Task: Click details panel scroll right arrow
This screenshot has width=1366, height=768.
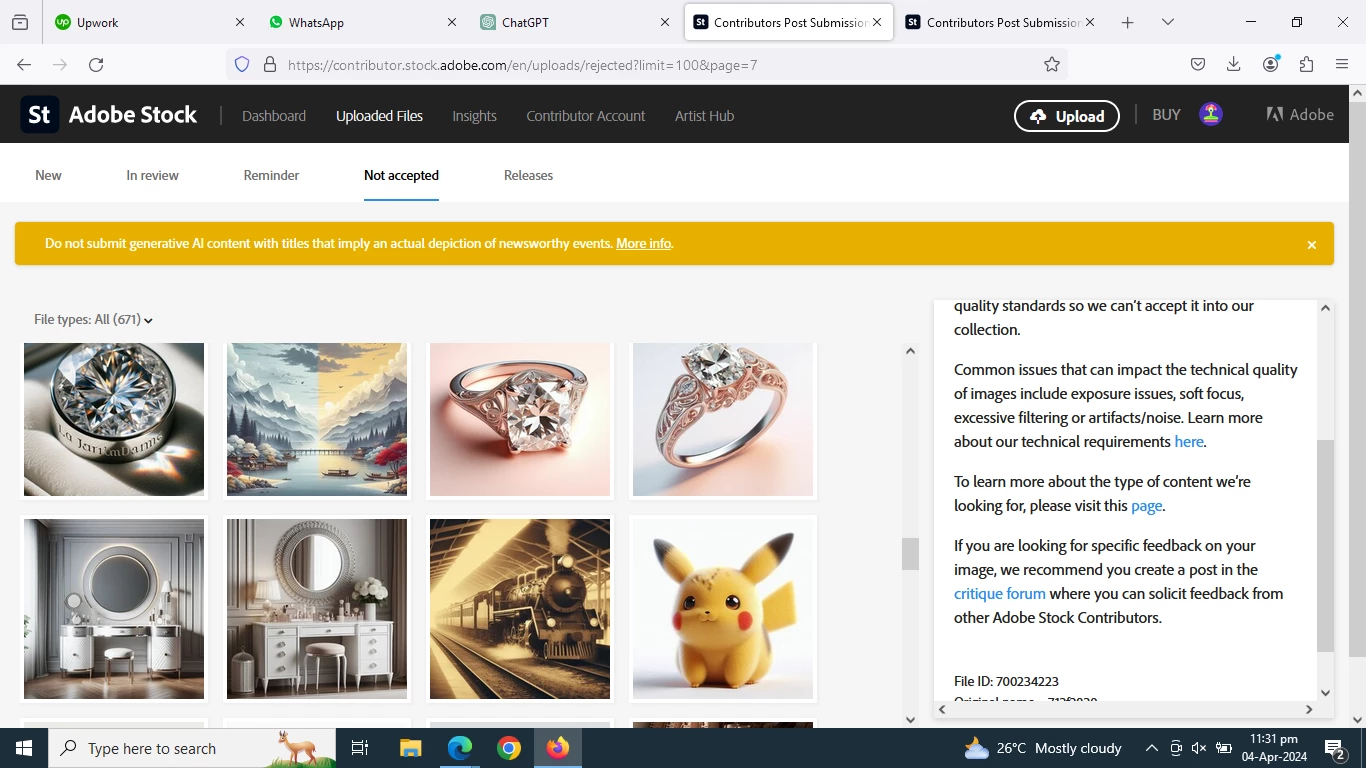Action: pyautogui.click(x=1309, y=709)
